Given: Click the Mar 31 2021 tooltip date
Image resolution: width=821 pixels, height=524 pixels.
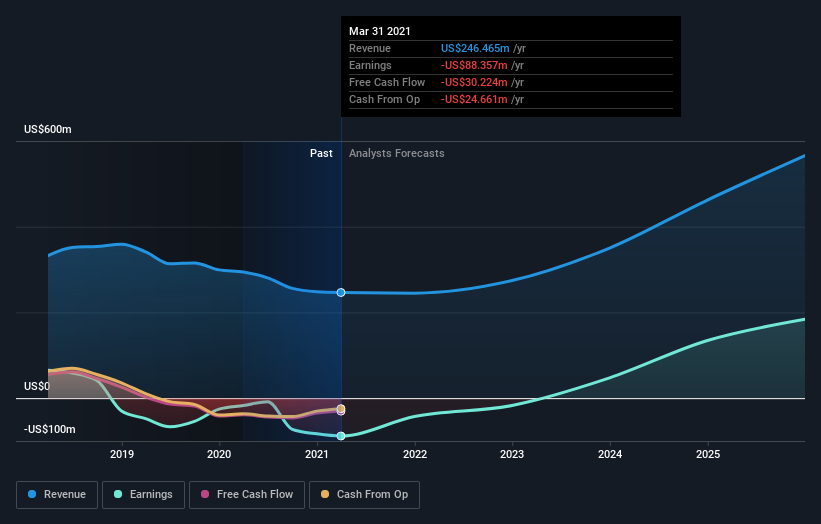Looking at the screenshot, I should pos(380,31).
